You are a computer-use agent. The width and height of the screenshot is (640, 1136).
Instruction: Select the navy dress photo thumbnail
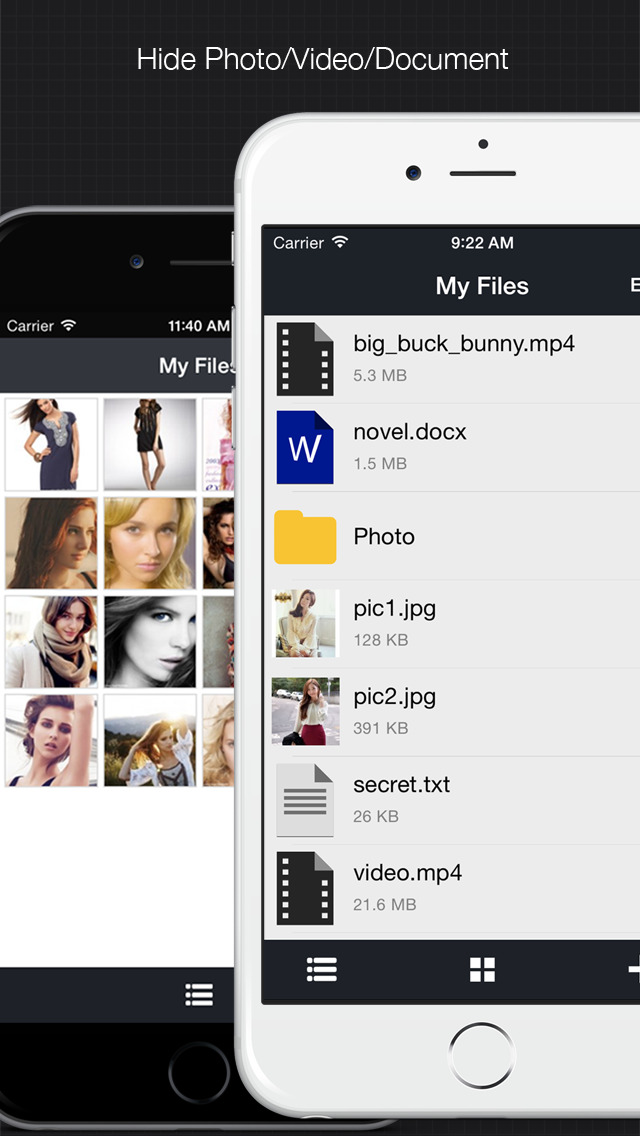click(51, 444)
